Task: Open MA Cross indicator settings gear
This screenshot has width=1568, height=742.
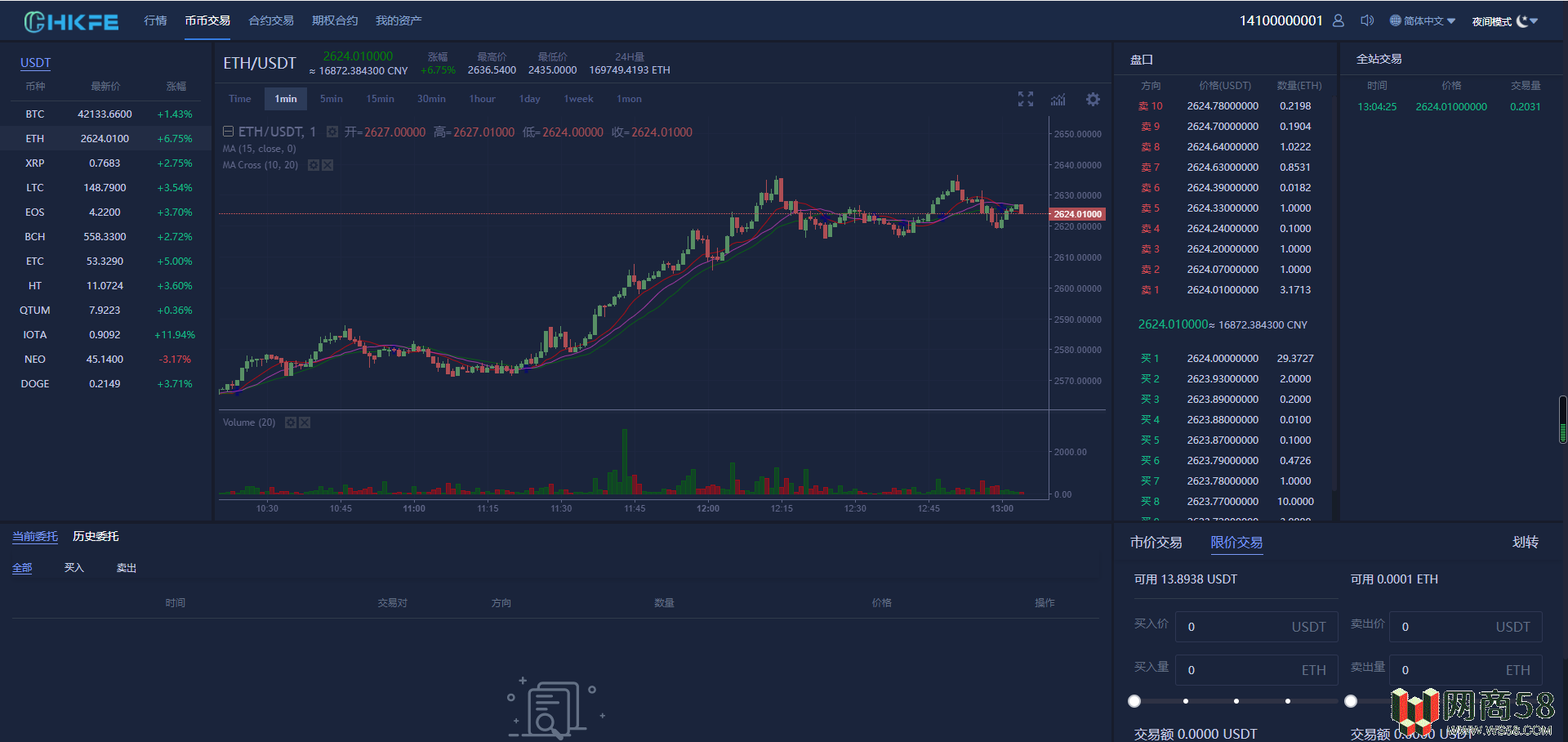Action: click(313, 165)
